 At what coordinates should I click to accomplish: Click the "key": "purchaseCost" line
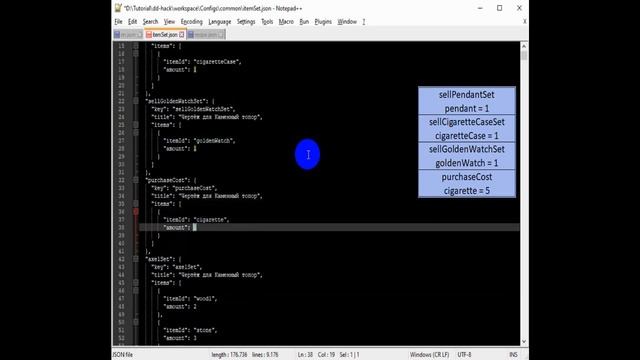click(184, 188)
